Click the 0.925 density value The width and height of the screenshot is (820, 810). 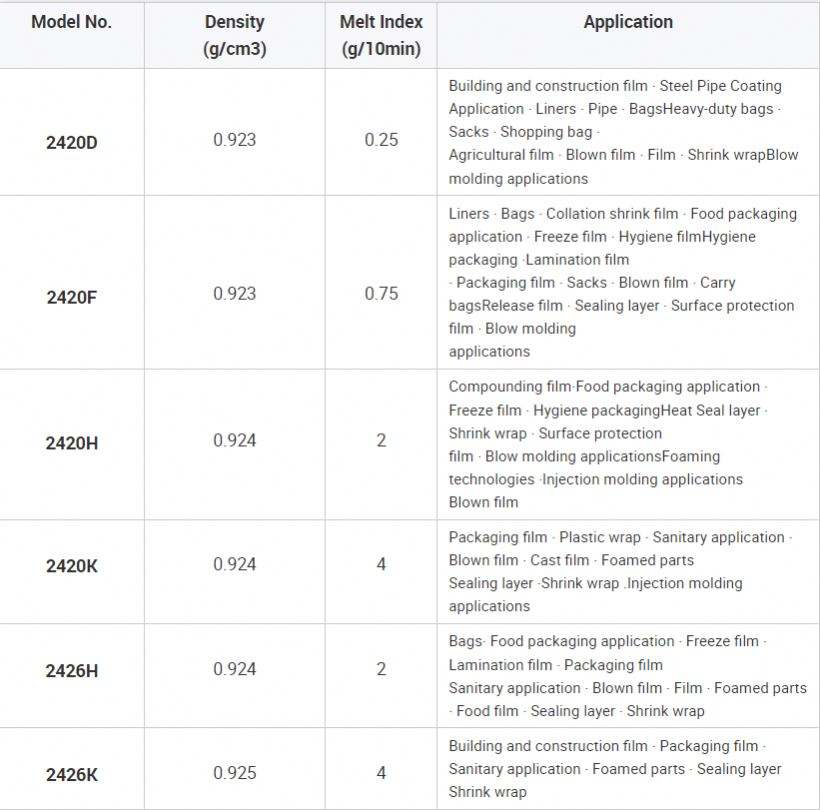point(234,773)
